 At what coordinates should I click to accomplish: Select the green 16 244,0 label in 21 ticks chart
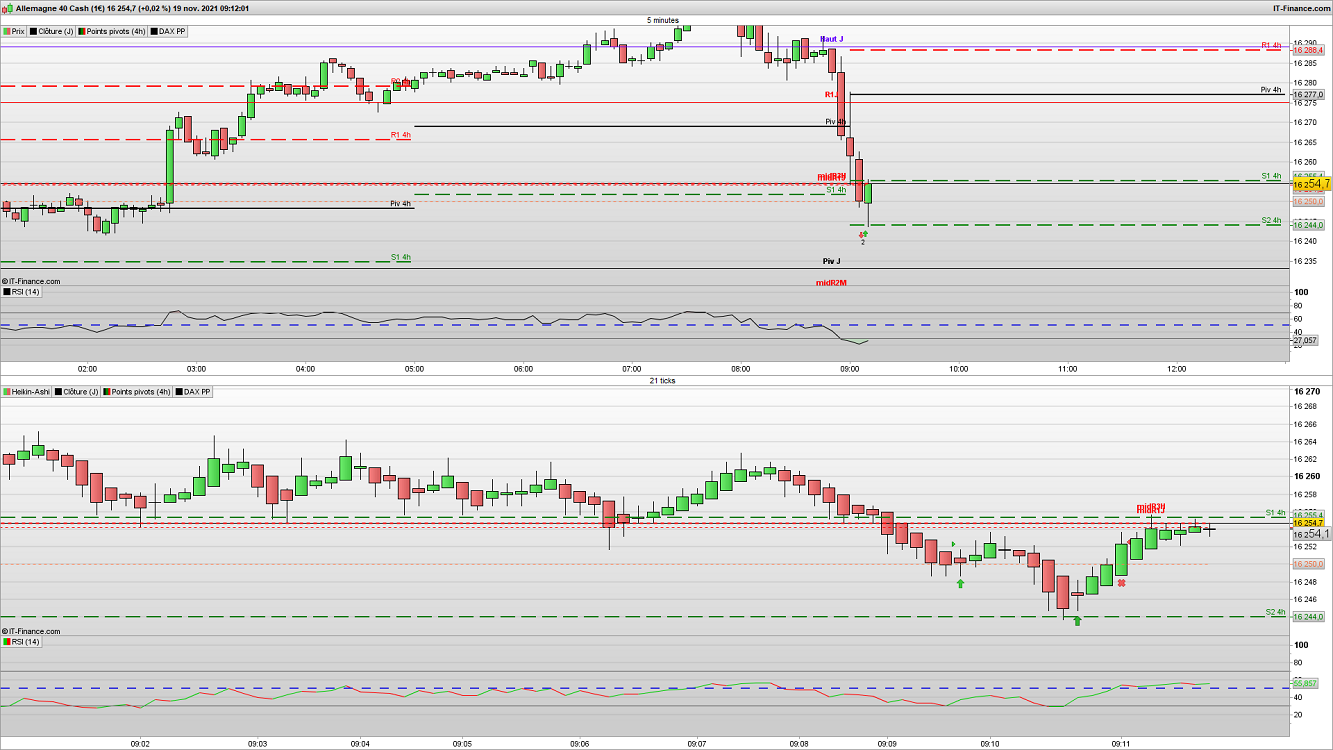click(x=1308, y=616)
